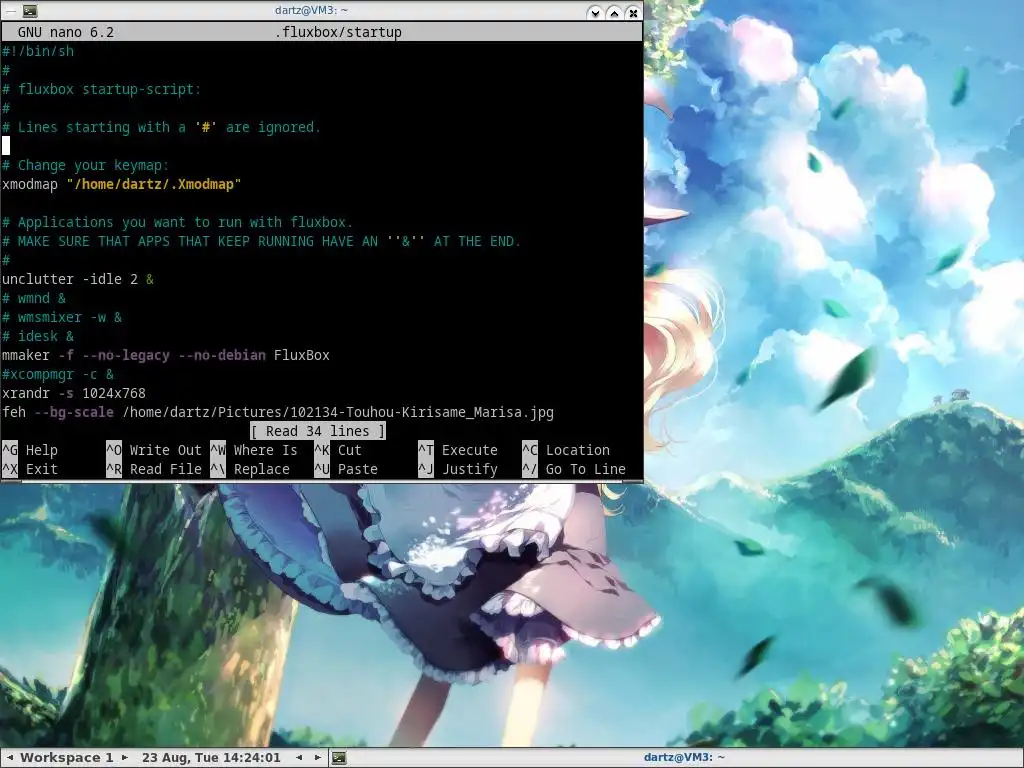1024x768 pixels.
Task: Switch to next workspace arrow in toolbar
Action: (x=125, y=758)
